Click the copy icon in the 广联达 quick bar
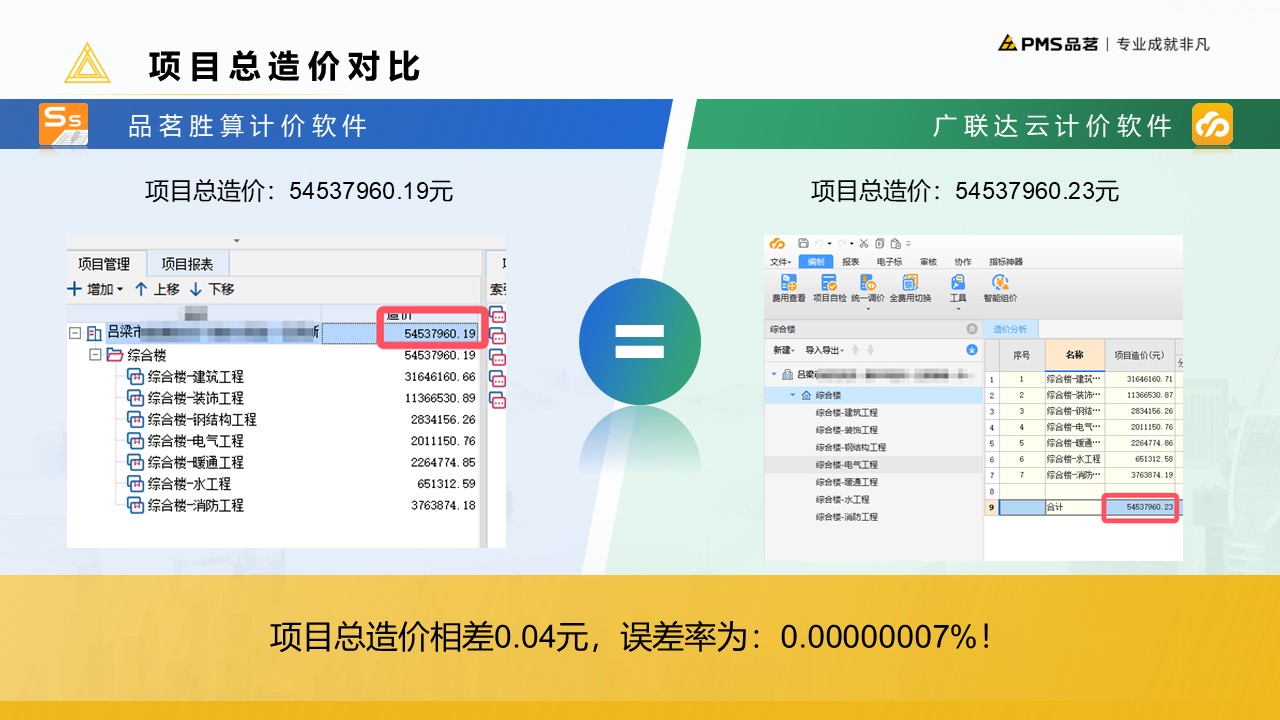The height and width of the screenshot is (720, 1280). pos(879,243)
